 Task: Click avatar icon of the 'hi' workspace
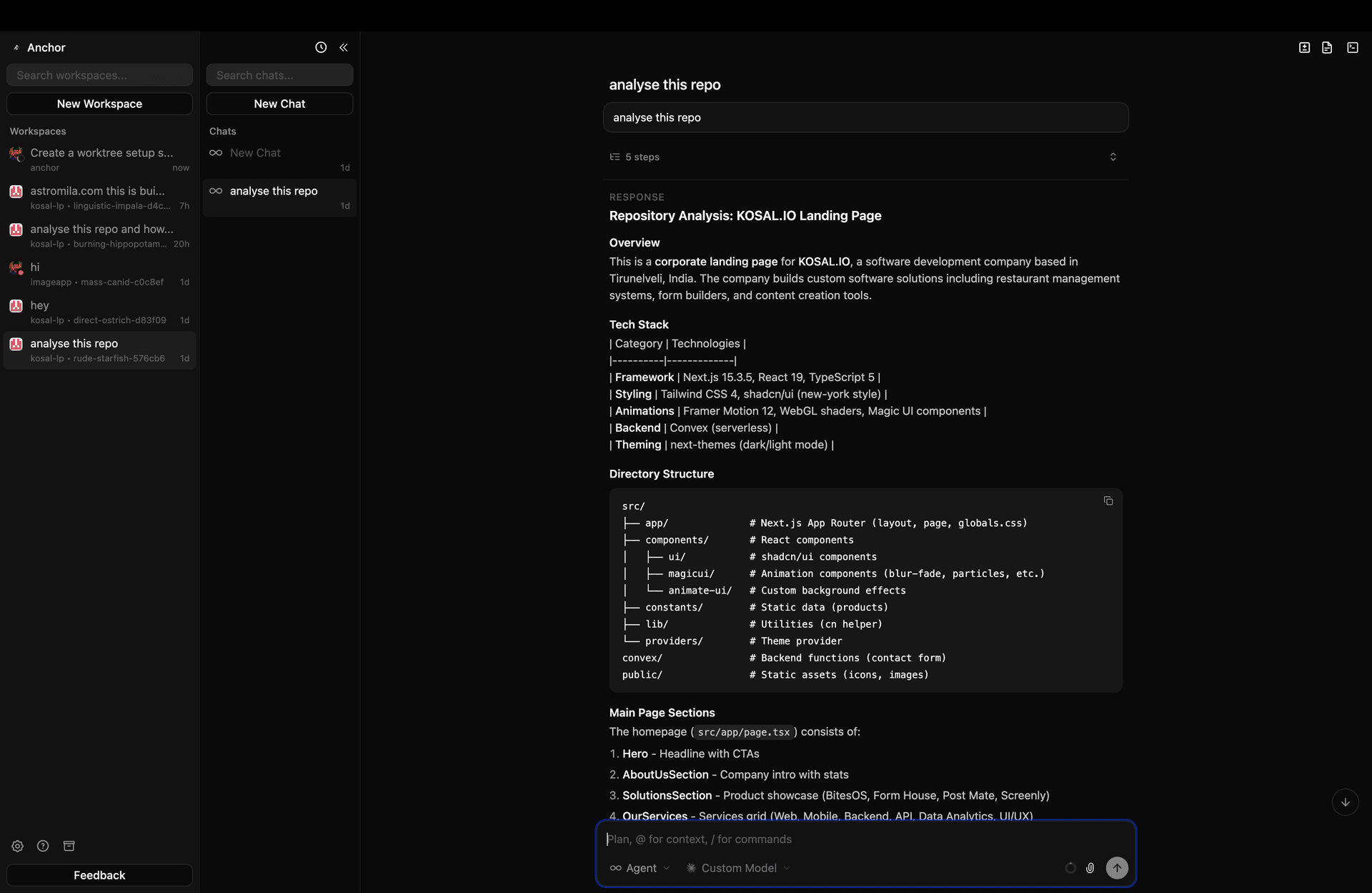tap(16, 268)
